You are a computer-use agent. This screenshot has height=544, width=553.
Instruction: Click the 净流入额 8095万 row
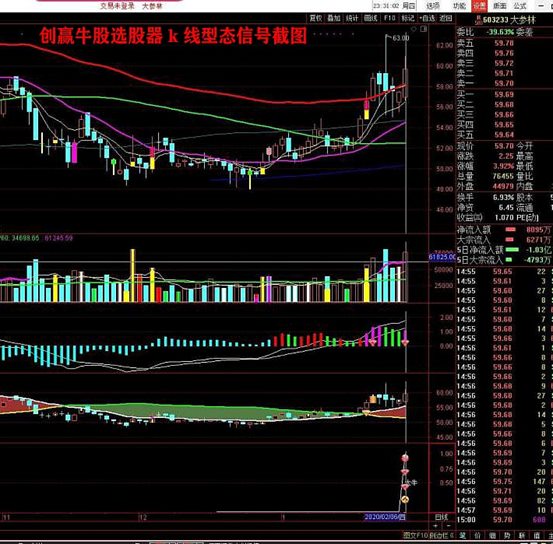click(x=504, y=230)
